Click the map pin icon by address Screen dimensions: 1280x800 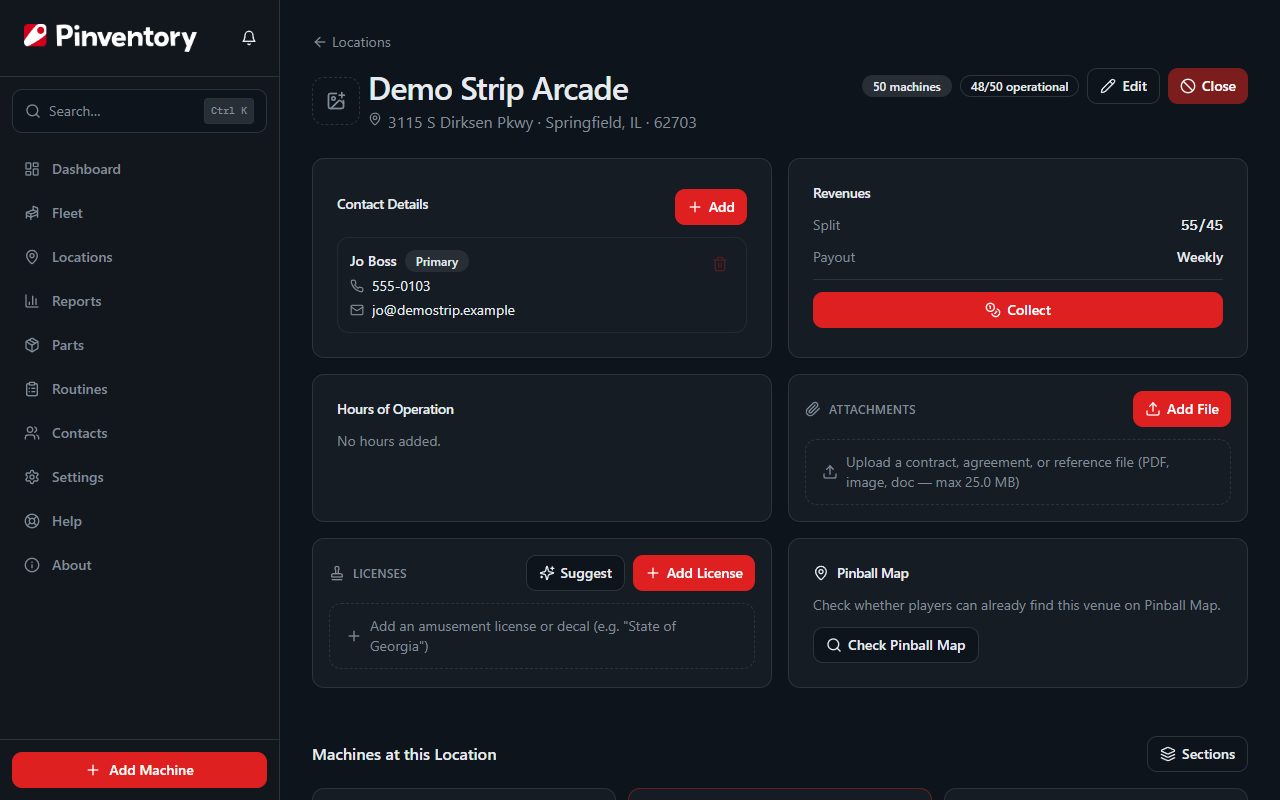tap(376, 120)
